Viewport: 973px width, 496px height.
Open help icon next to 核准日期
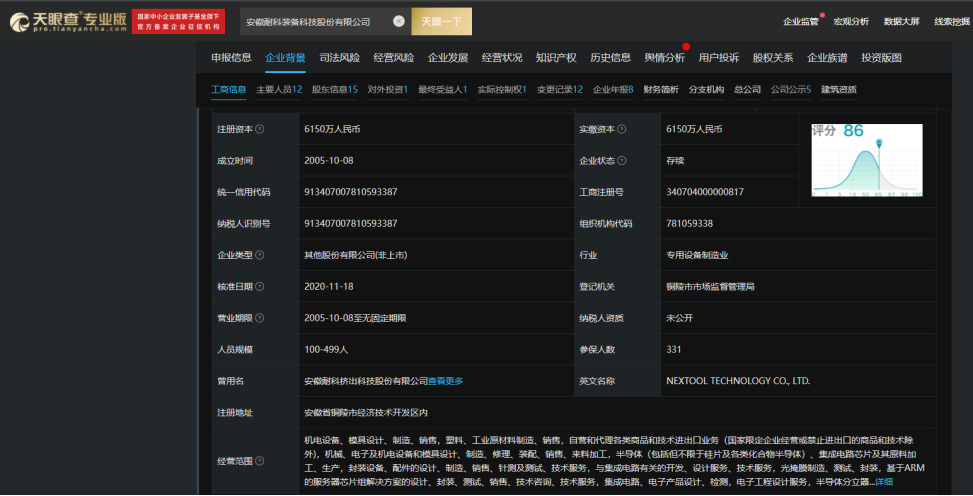[x=259, y=287]
